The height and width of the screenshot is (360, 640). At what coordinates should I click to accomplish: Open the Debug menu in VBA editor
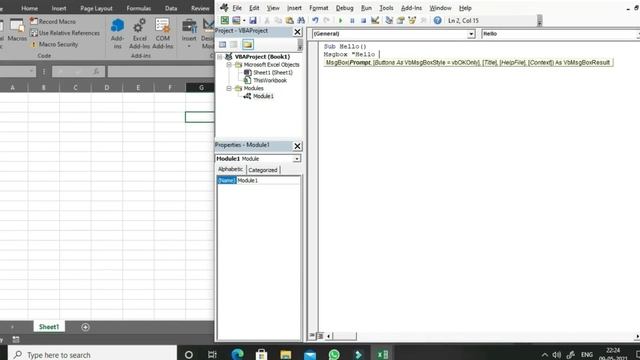[344, 8]
